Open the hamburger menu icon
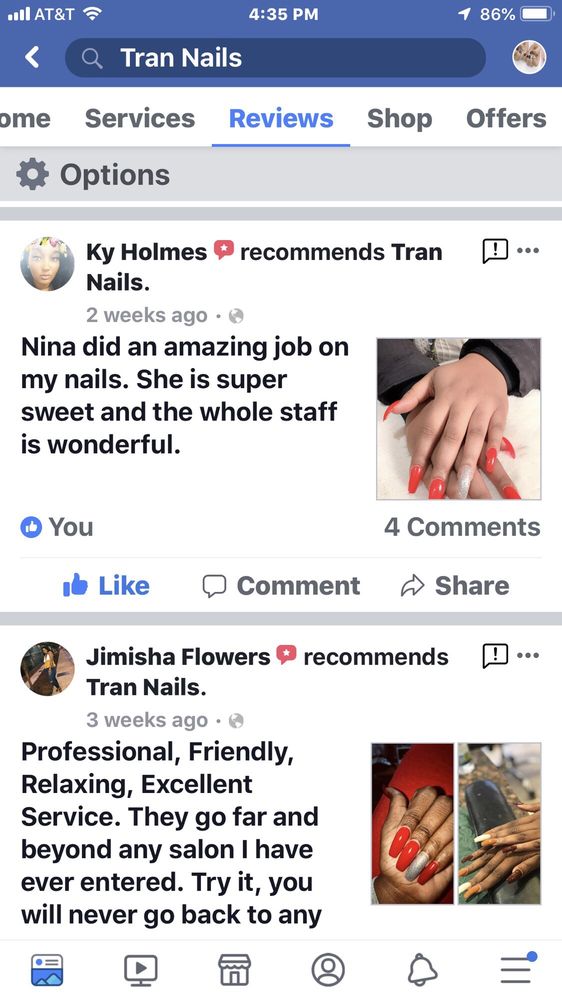 pos(517,968)
